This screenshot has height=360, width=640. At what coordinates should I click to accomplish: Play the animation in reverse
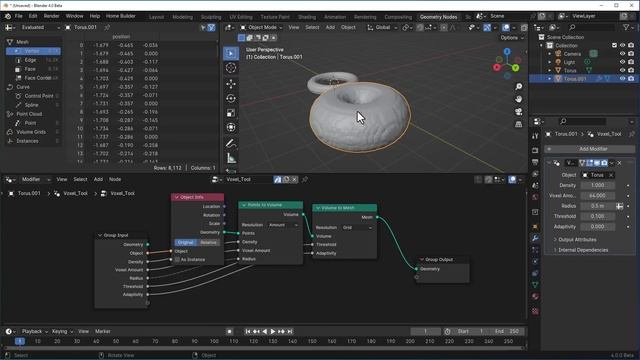pyautogui.click(x=264, y=331)
